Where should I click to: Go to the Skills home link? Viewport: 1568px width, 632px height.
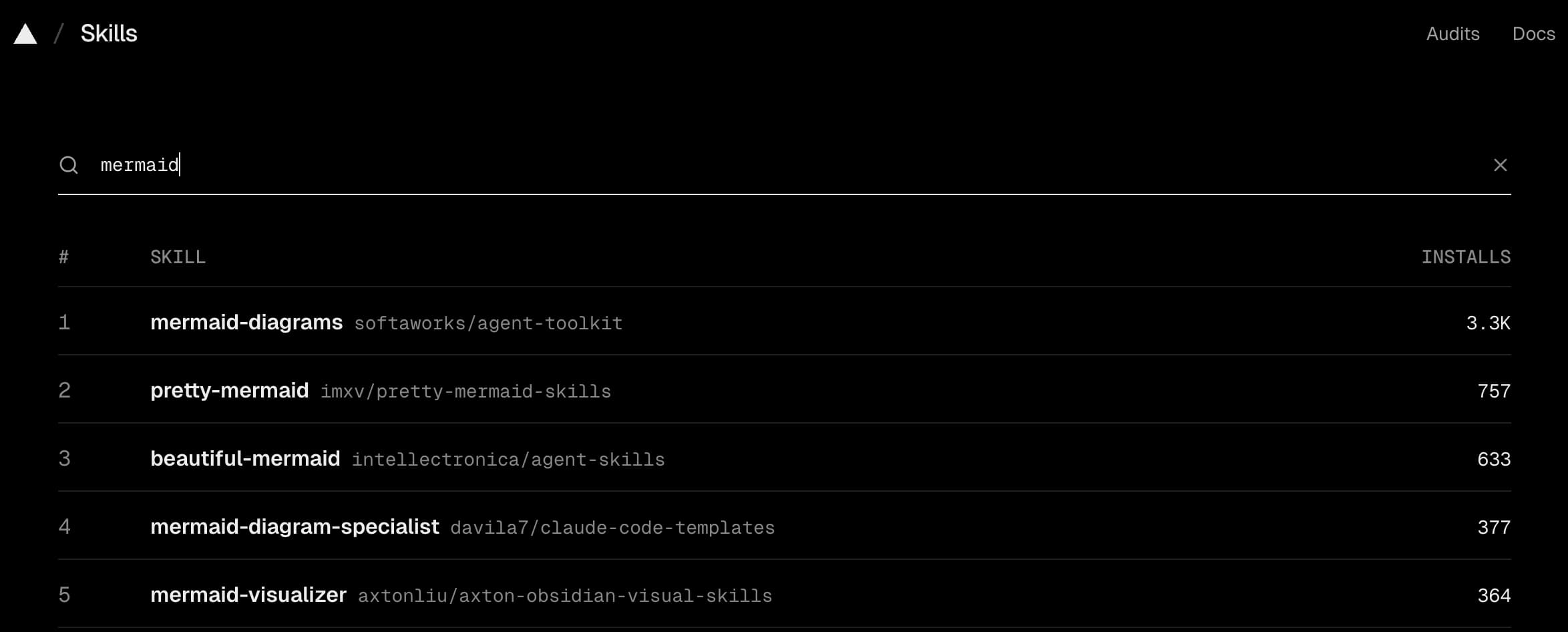click(x=109, y=34)
